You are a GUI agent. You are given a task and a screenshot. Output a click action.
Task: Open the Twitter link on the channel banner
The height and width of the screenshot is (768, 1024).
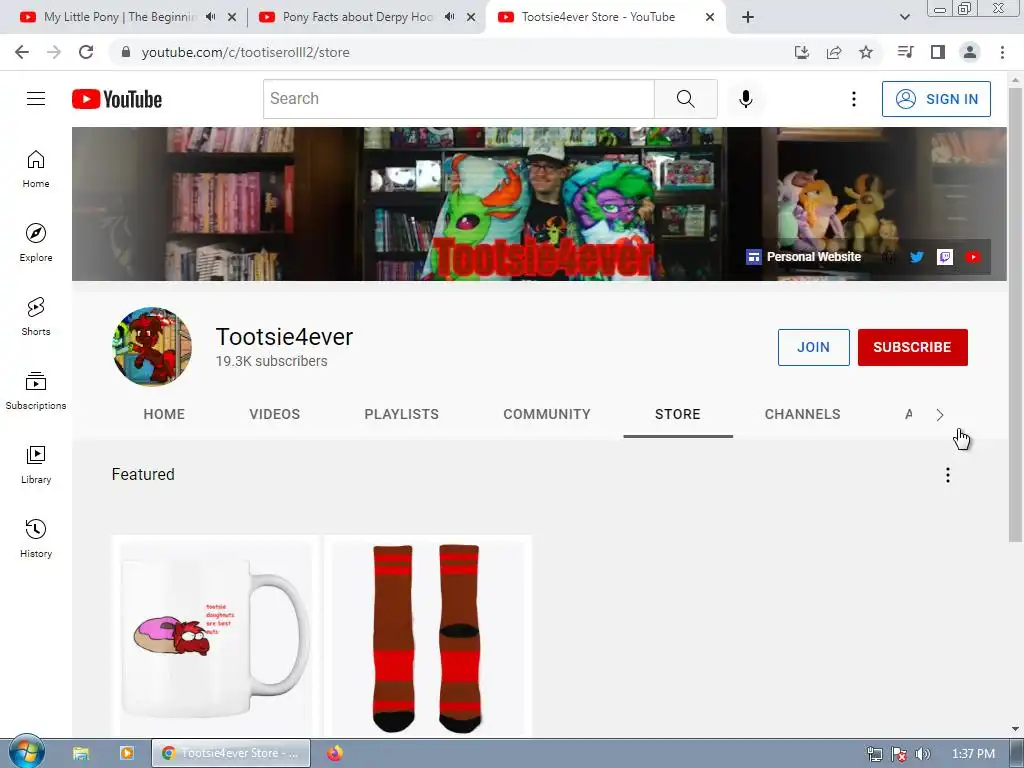pyautogui.click(x=917, y=257)
